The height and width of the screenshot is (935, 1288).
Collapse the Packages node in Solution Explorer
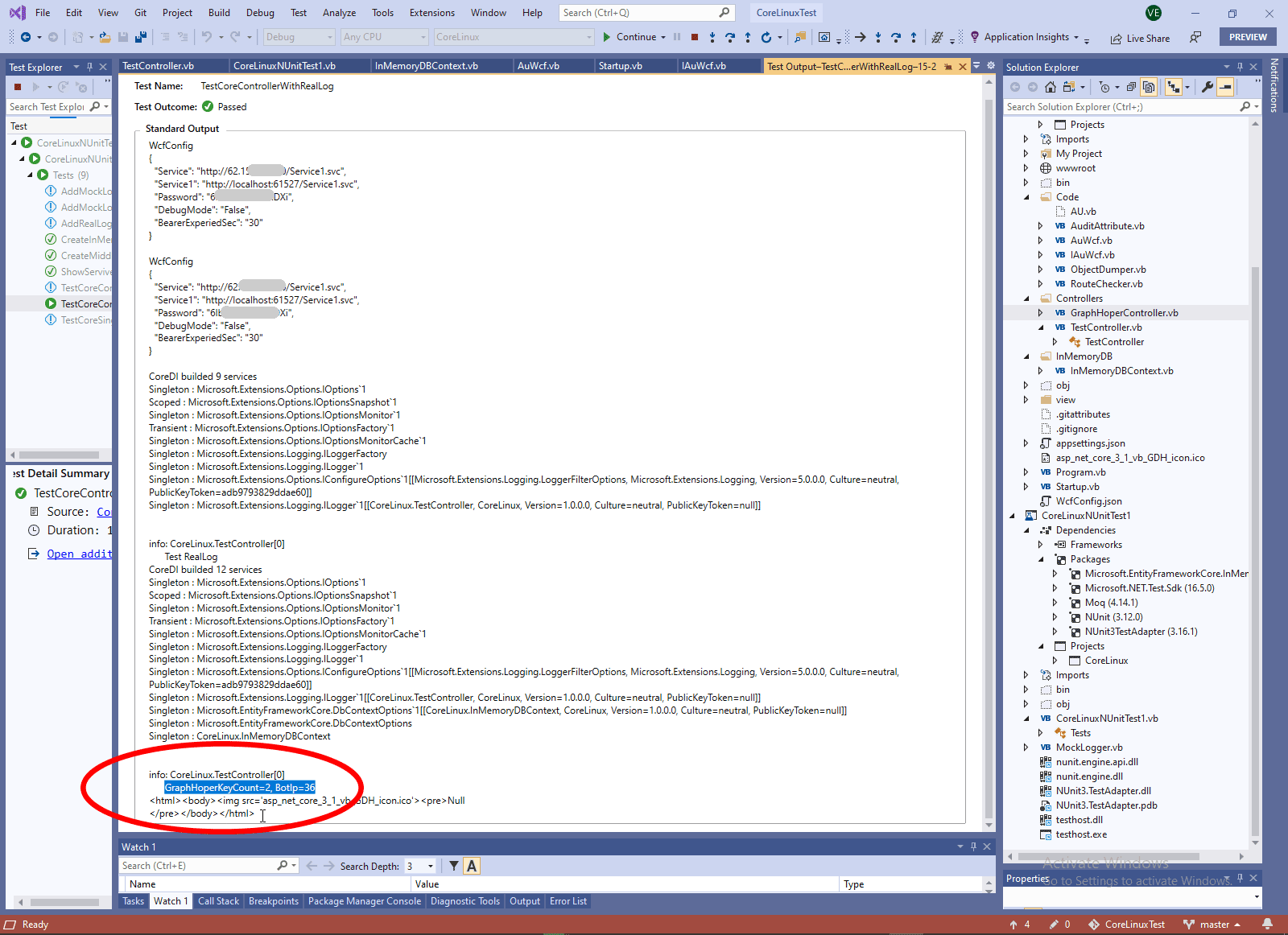[x=1041, y=559]
